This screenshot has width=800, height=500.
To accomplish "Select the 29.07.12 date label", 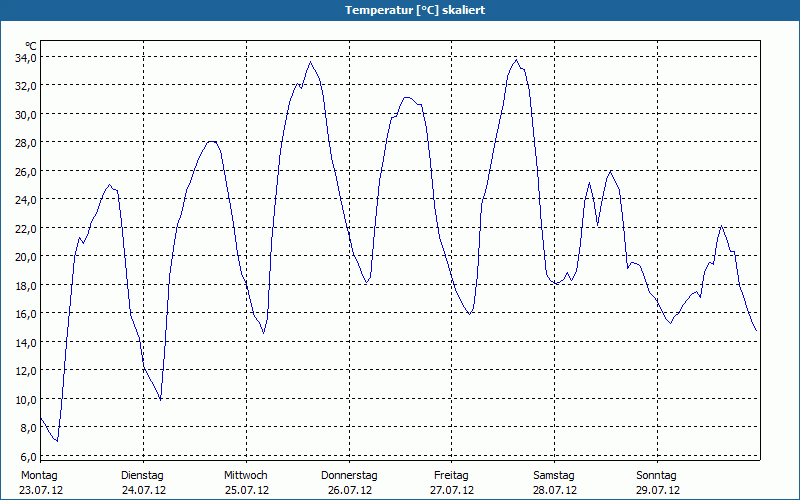I will (658, 490).
